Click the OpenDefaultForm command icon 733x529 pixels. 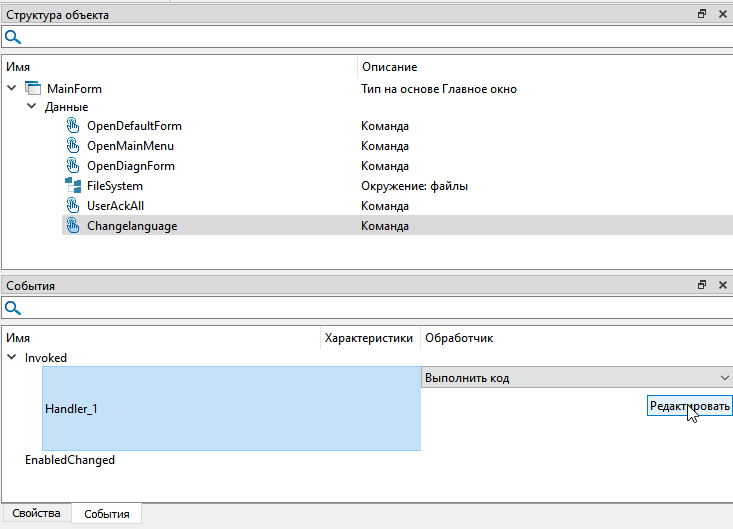[72, 126]
